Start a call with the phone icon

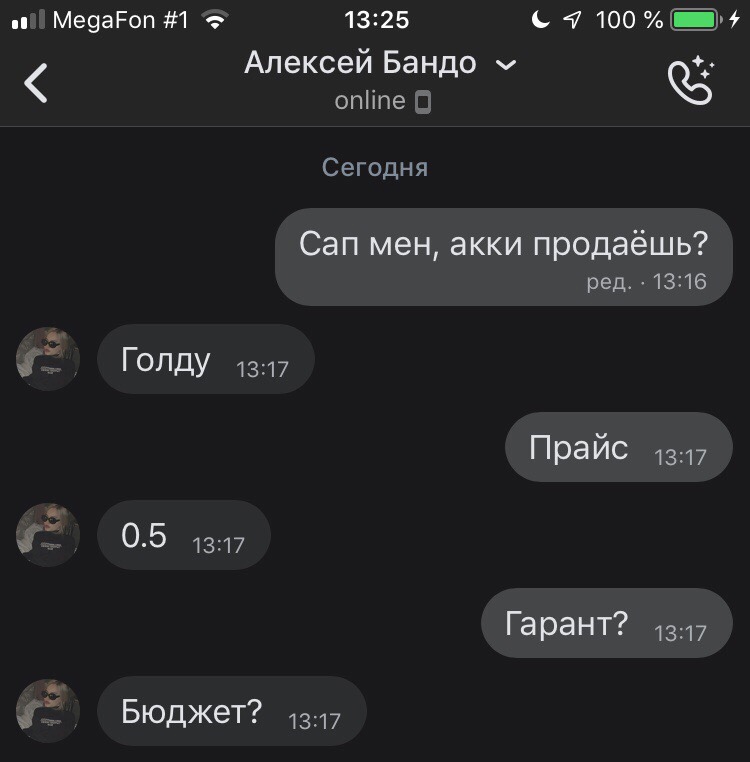pos(691,80)
